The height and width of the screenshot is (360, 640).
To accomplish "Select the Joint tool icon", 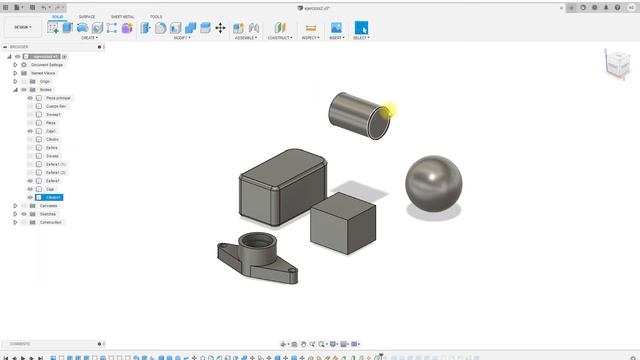I will [254, 28].
